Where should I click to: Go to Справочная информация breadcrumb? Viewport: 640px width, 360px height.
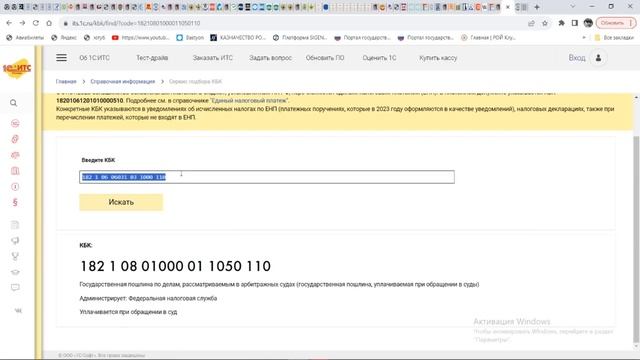pos(122,82)
